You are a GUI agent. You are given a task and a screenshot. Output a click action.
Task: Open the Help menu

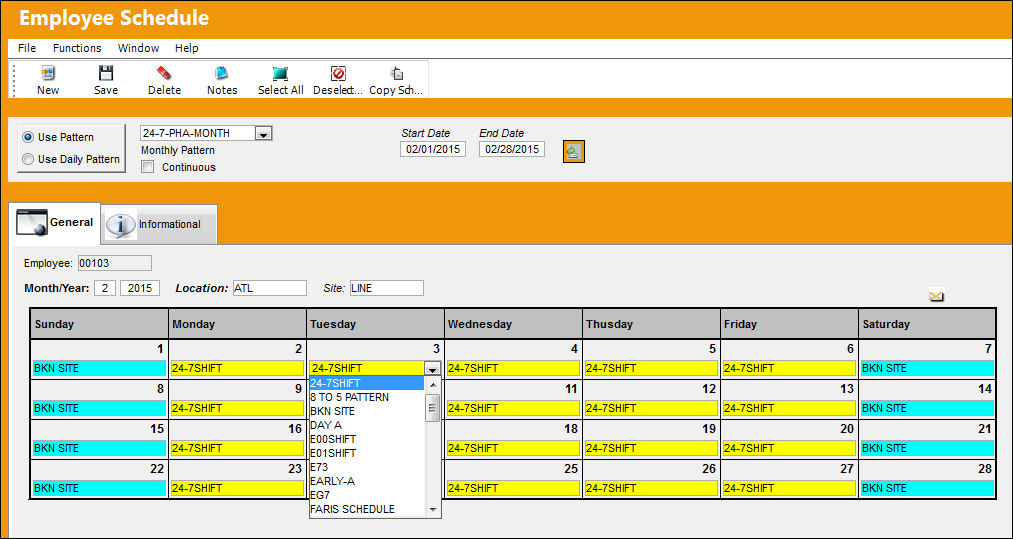click(187, 48)
